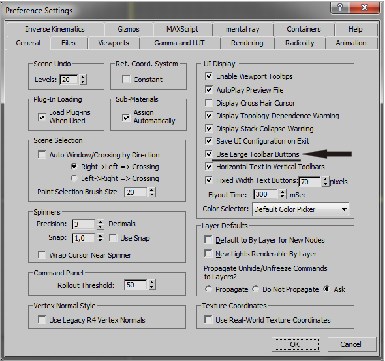The image size is (385, 361).
Task: Open the Gamma and LUT tab
Action: click(x=180, y=43)
